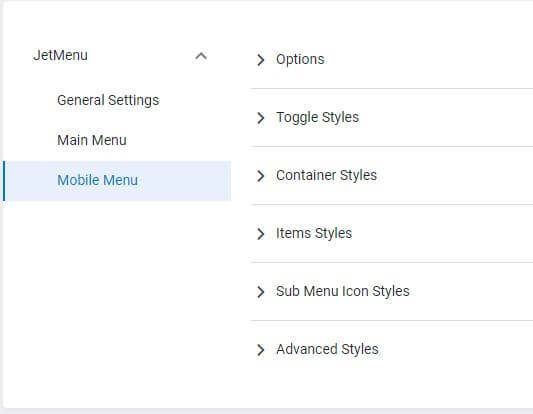Click the chevron beside Sub Menu Icon Styles
Image resolution: width=533 pixels, height=414 pixels.
click(261, 292)
